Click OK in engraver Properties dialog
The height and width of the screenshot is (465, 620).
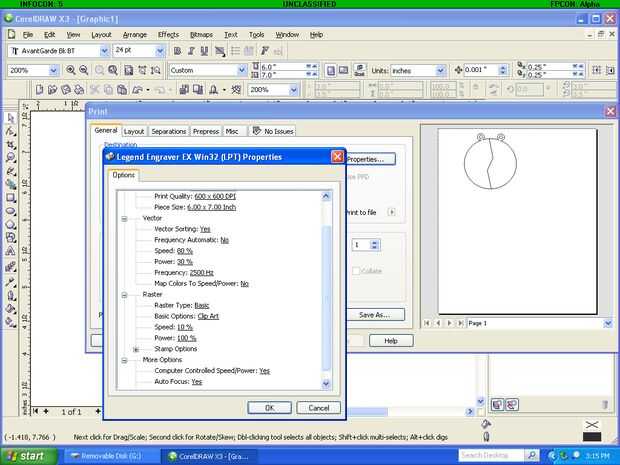[x=269, y=408]
